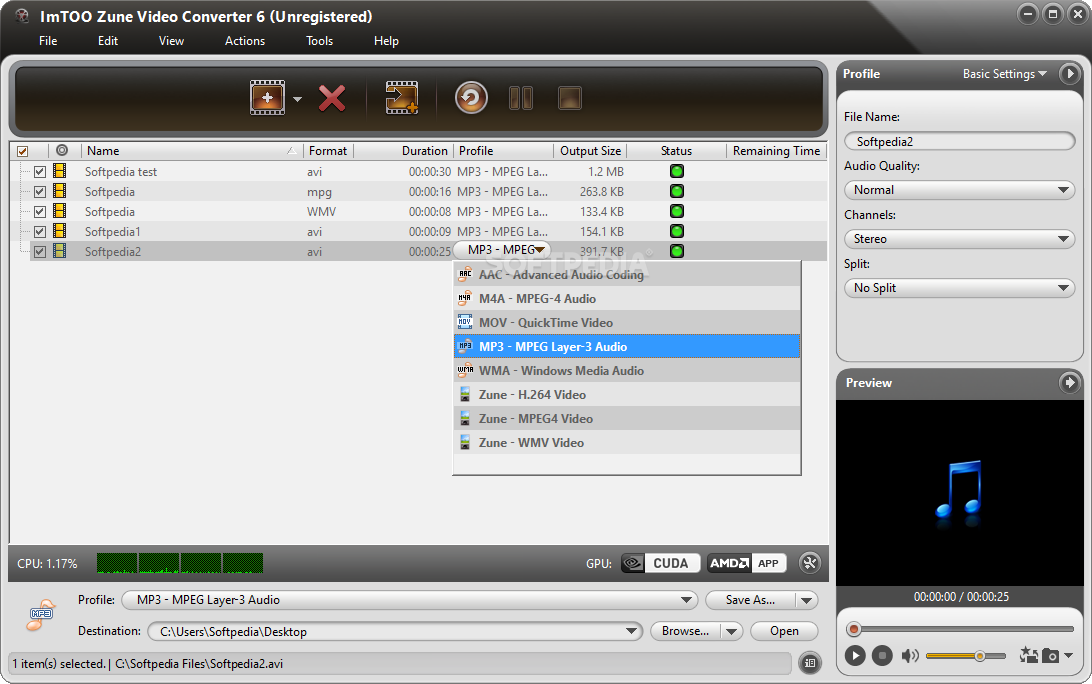Mute the preview speaker icon
Screen dimensions: 1092x684
910,655
